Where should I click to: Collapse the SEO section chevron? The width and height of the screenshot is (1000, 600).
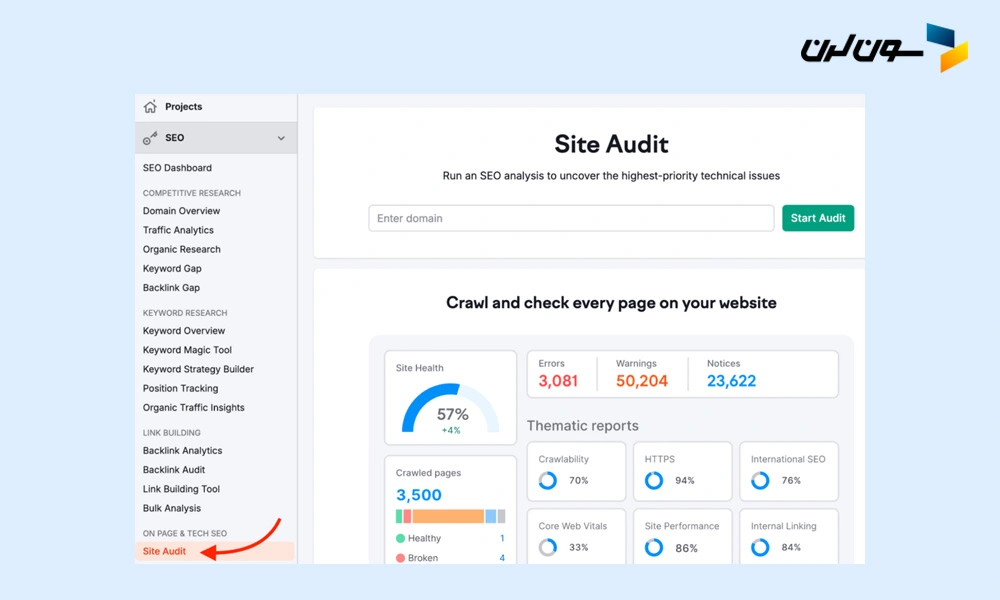coord(281,138)
